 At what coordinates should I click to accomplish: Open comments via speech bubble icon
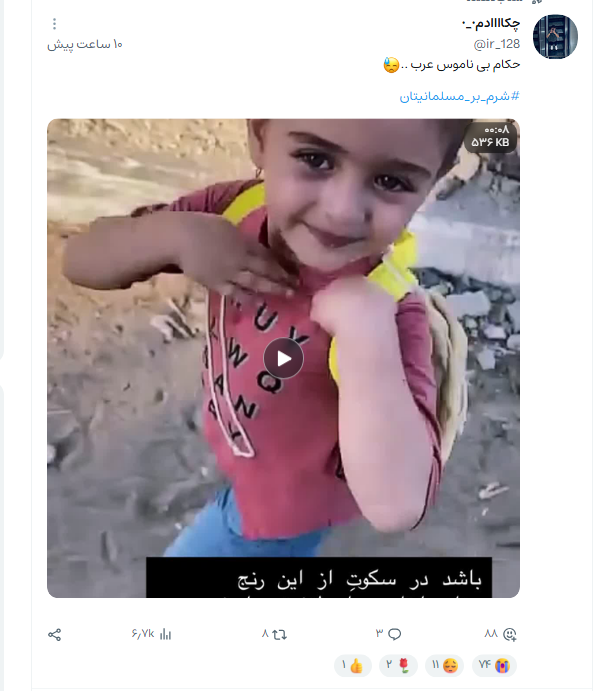pos(394,635)
